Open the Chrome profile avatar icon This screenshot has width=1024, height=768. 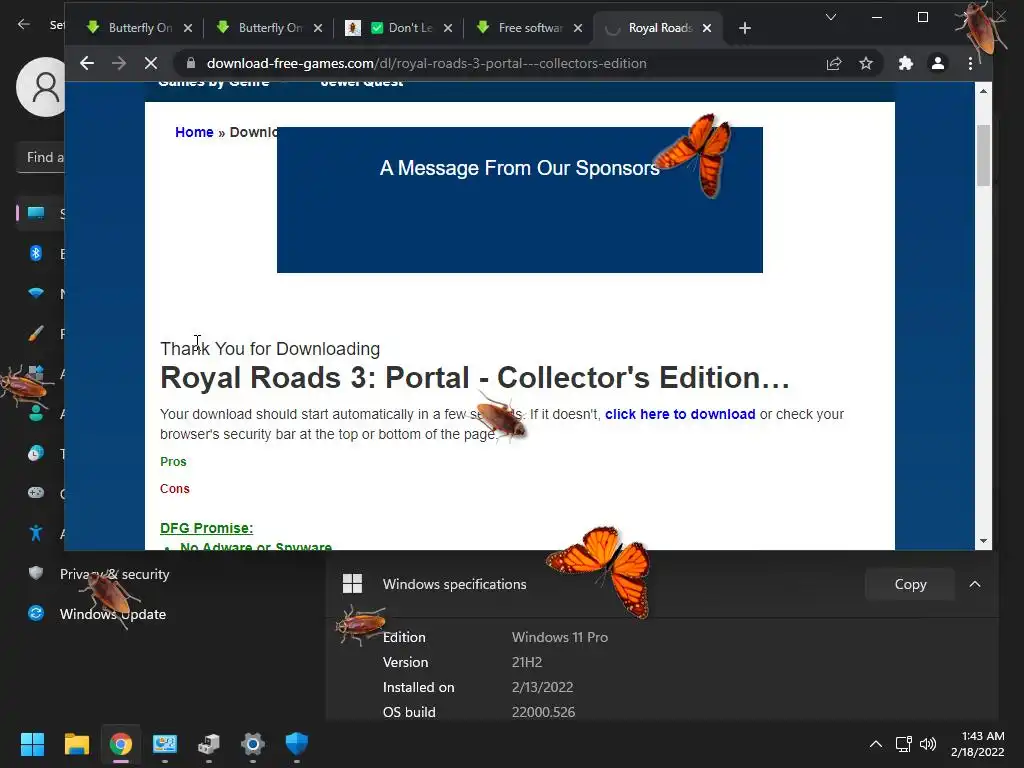(x=938, y=63)
